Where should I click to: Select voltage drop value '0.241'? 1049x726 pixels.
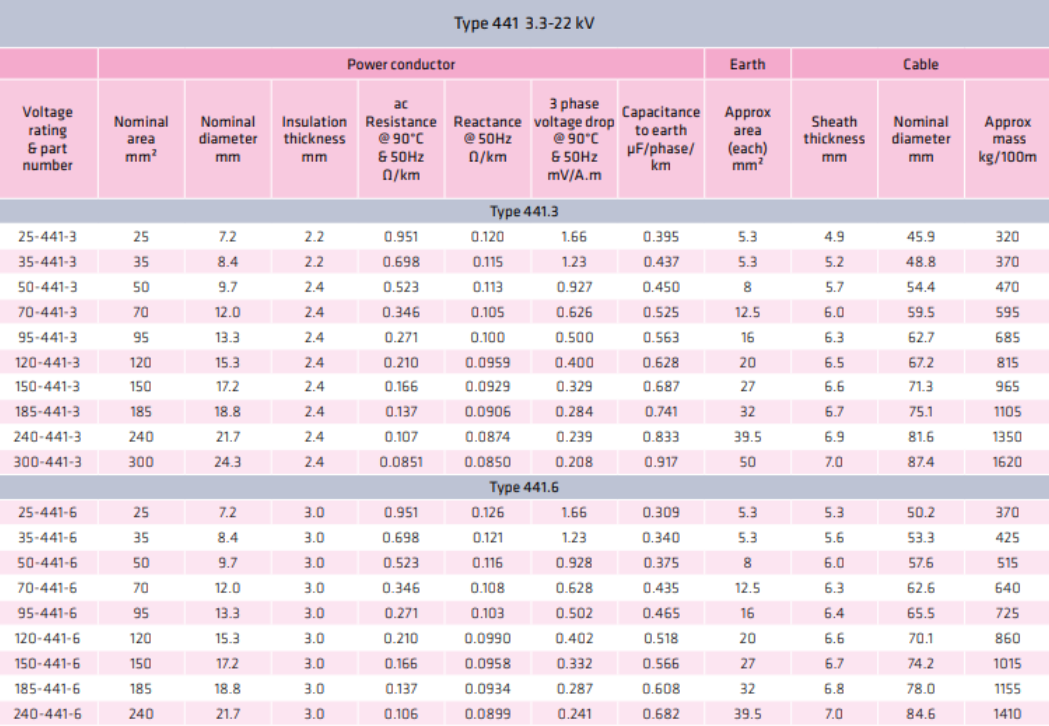pyautogui.click(x=574, y=714)
